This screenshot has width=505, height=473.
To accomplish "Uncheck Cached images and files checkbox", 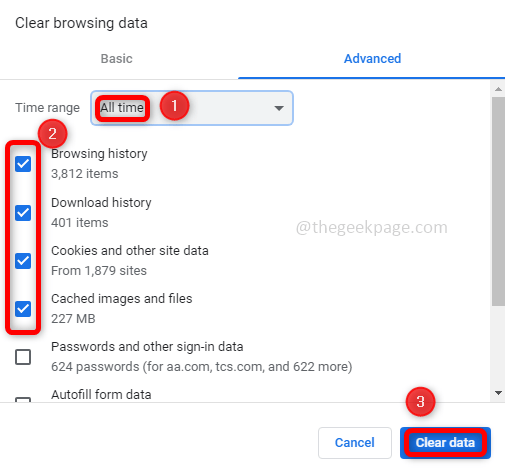I will pyautogui.click(x=23, y=309).
